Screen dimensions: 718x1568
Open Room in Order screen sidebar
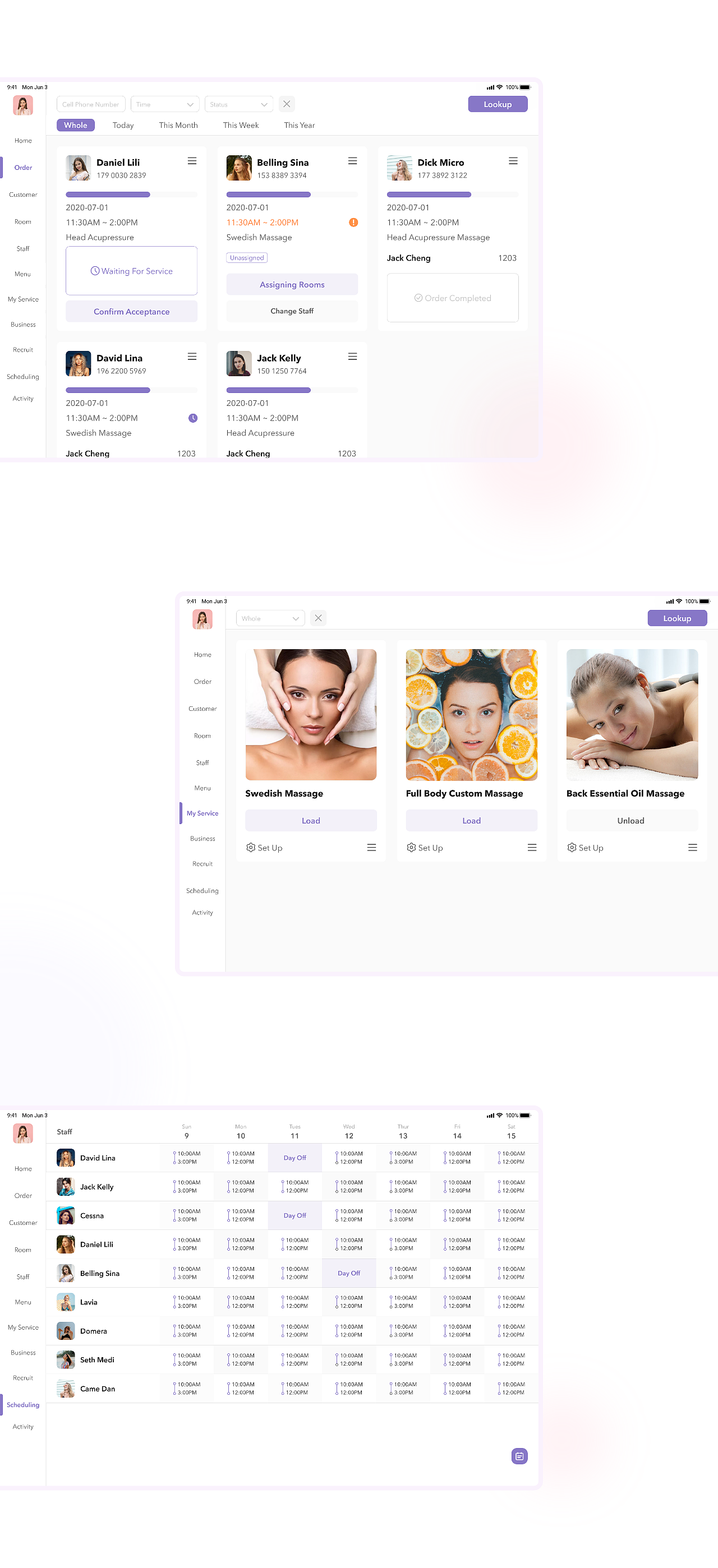23,221
